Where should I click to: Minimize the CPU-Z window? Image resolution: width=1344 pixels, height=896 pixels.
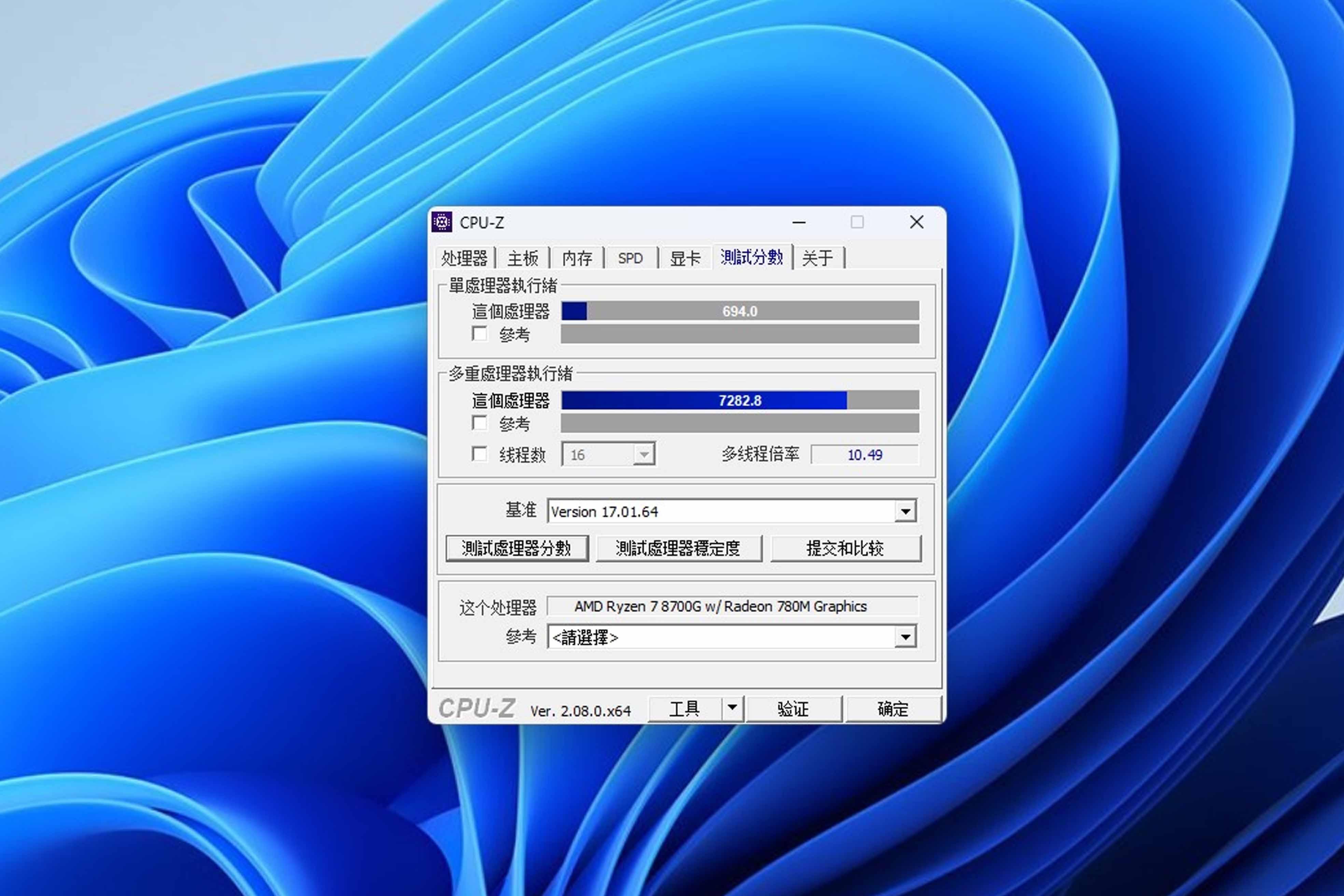point(799,222)
